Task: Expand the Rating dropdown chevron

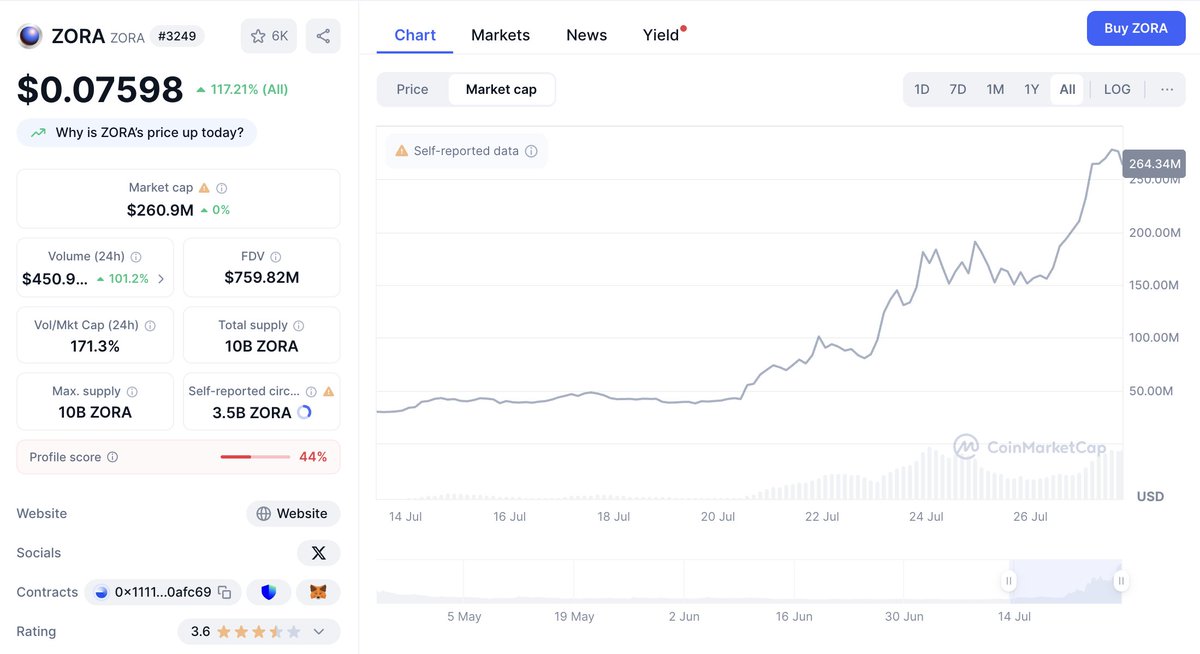Action: click(x=319, y=632)
